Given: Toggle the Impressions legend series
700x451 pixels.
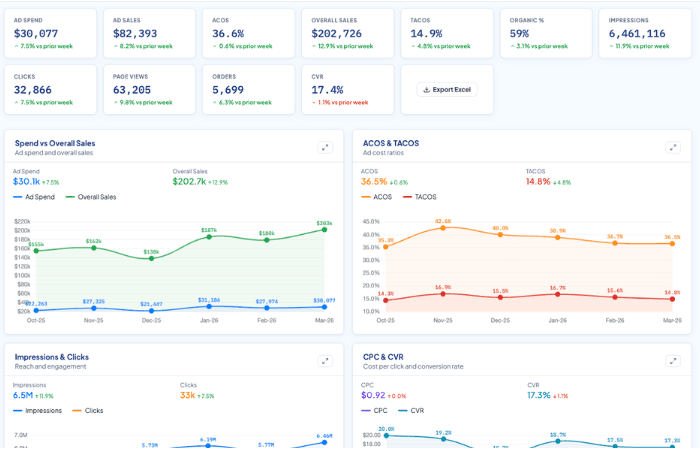Looking at the screenshot, I should [x=38, y=410].
